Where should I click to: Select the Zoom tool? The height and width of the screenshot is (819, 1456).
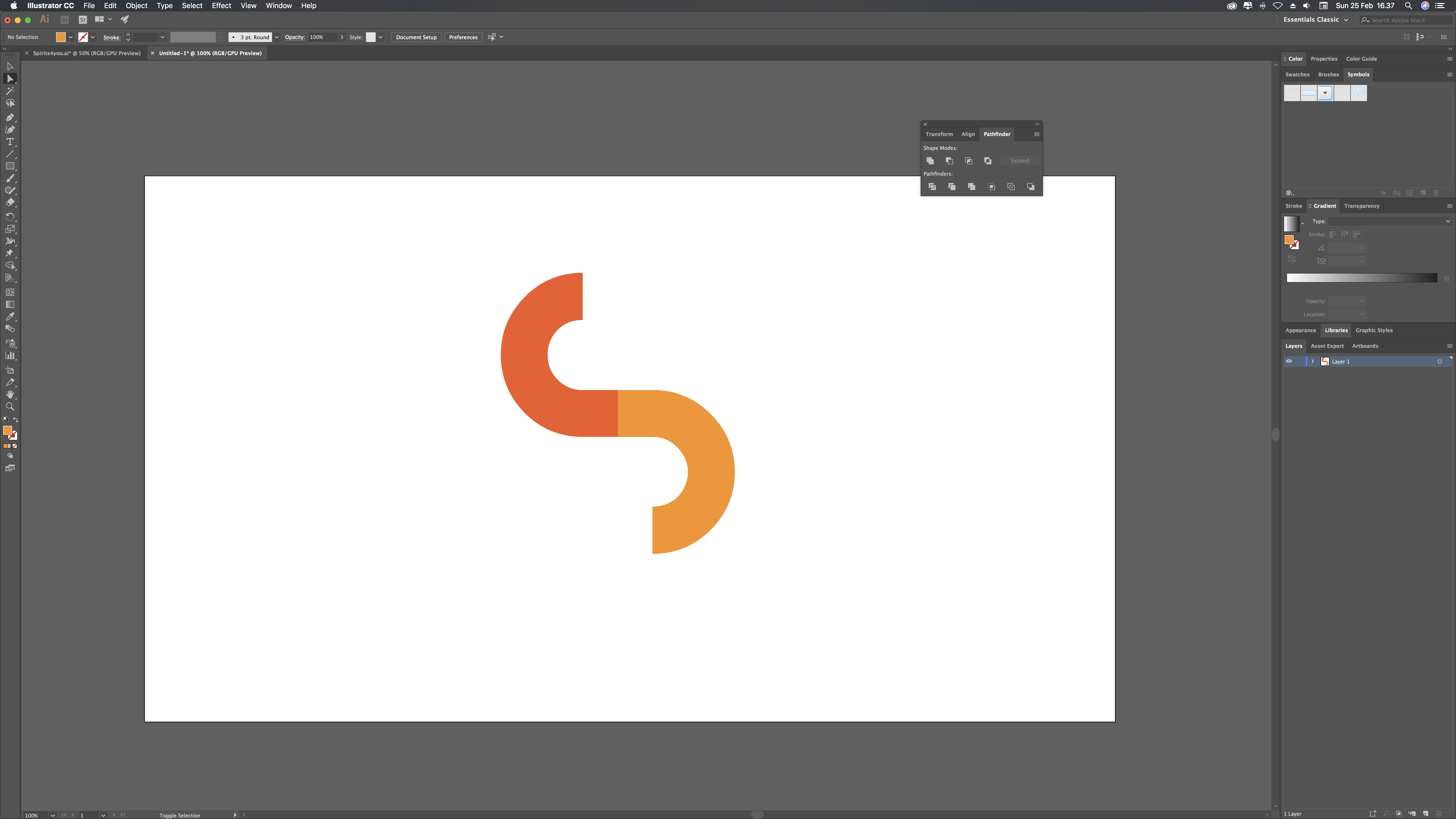point(10,406)
